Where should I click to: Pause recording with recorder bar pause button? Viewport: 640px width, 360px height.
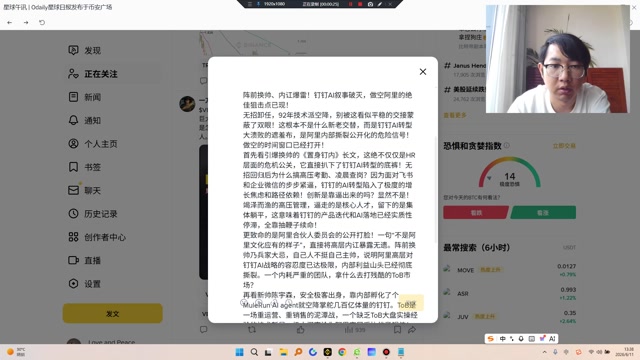tap(350, 4)
